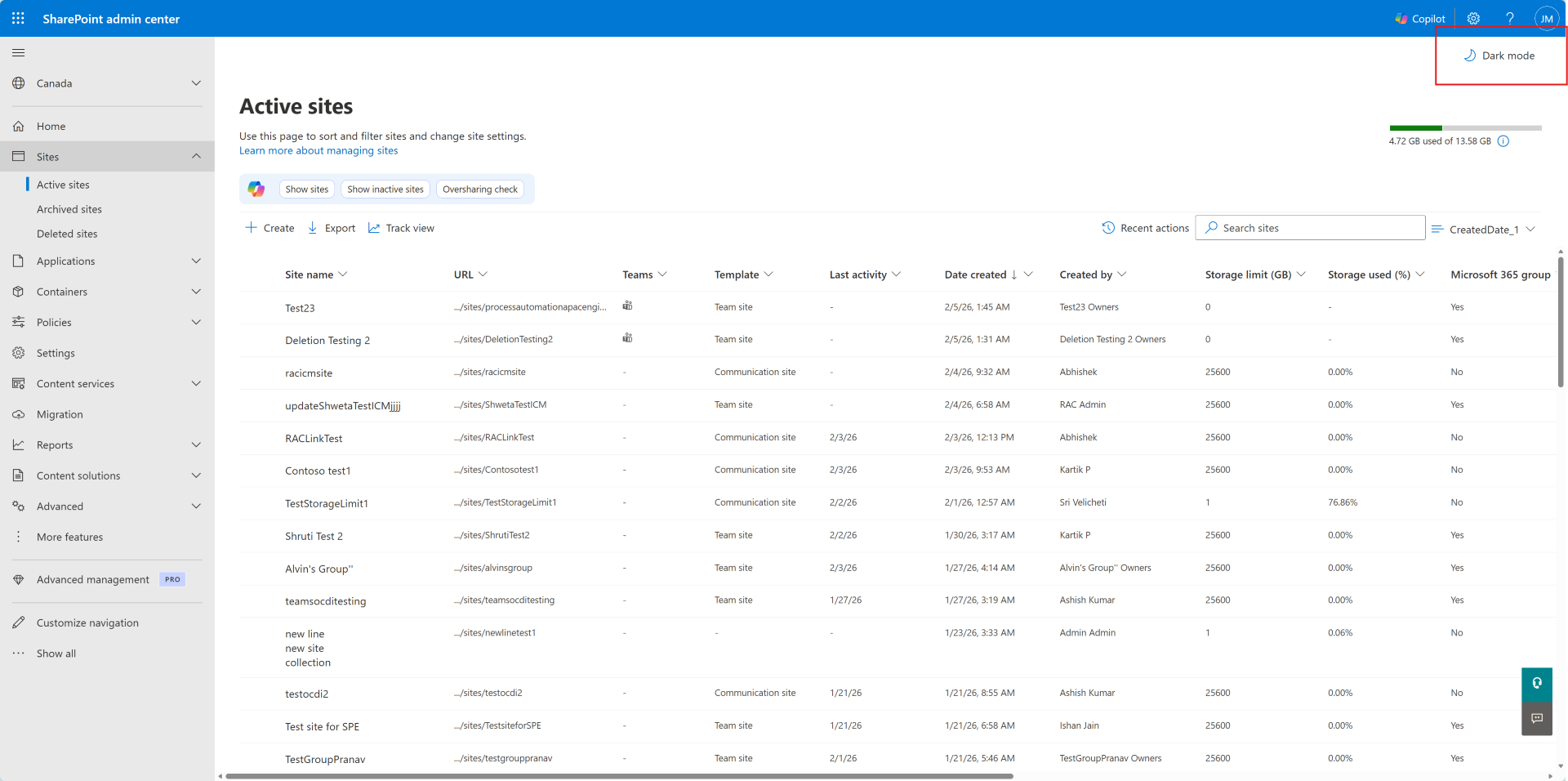Image resolution: width=1568 pixels, height=781 pixels.
Task: Click Show inactive sites suggestion
Action: click(x=385, y=189)
